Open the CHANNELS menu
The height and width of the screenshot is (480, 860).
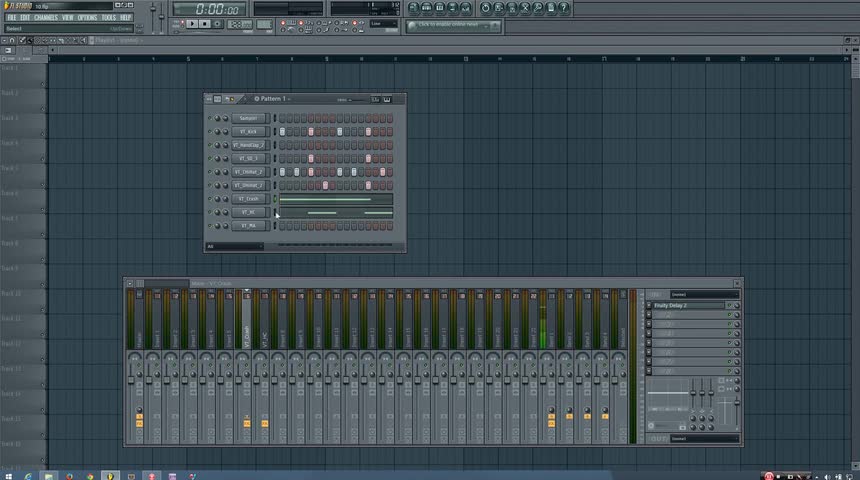[x=45, y=17]
